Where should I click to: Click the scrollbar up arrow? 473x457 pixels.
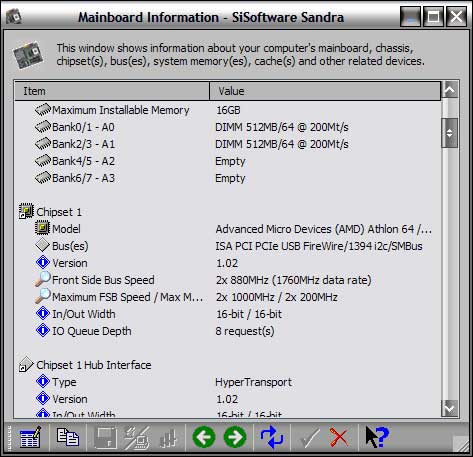[450, 89]
